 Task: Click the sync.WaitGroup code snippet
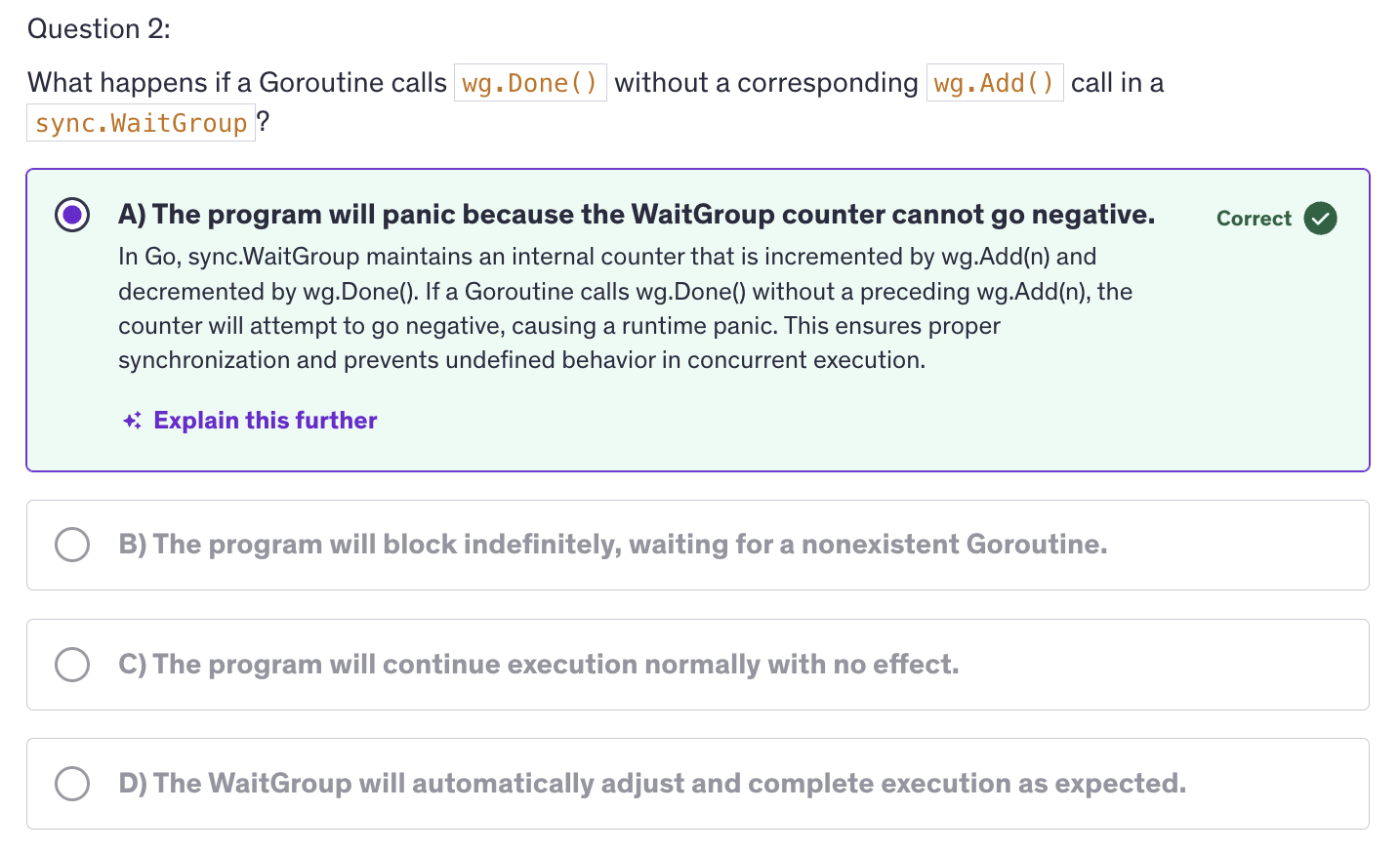(x=141, y=123)
